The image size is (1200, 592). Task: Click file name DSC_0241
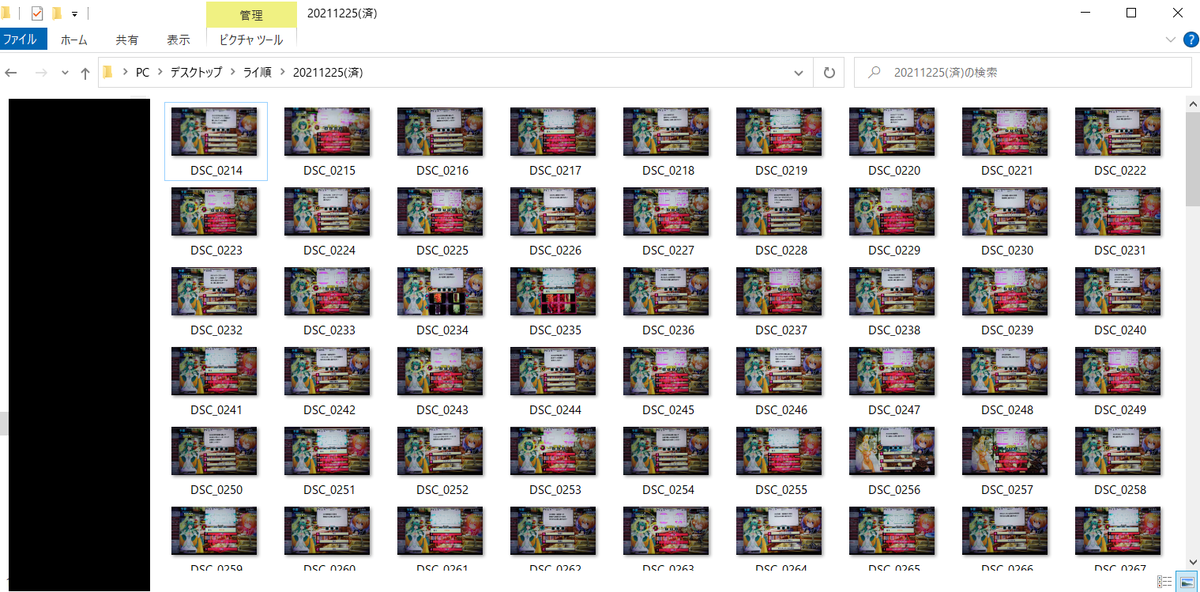[216, 411]
